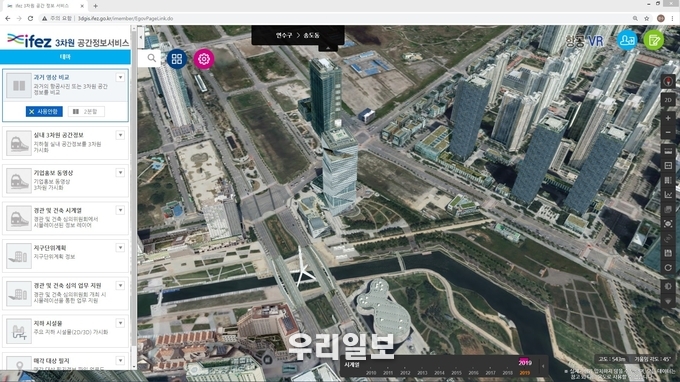Image resolution: width=680 pixels, height=382 pixels.
Task: Click the 사용안함 button
Action: 44,111
